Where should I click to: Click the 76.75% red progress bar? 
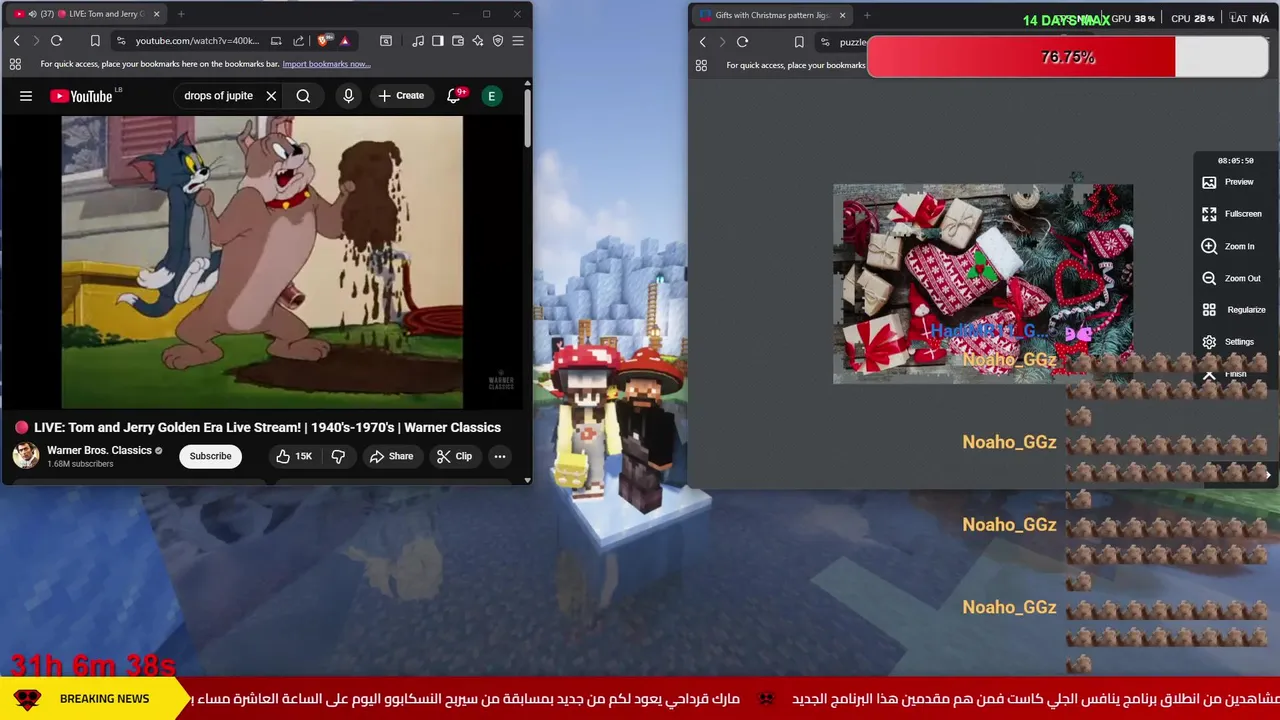click(x=1068, y=57)
